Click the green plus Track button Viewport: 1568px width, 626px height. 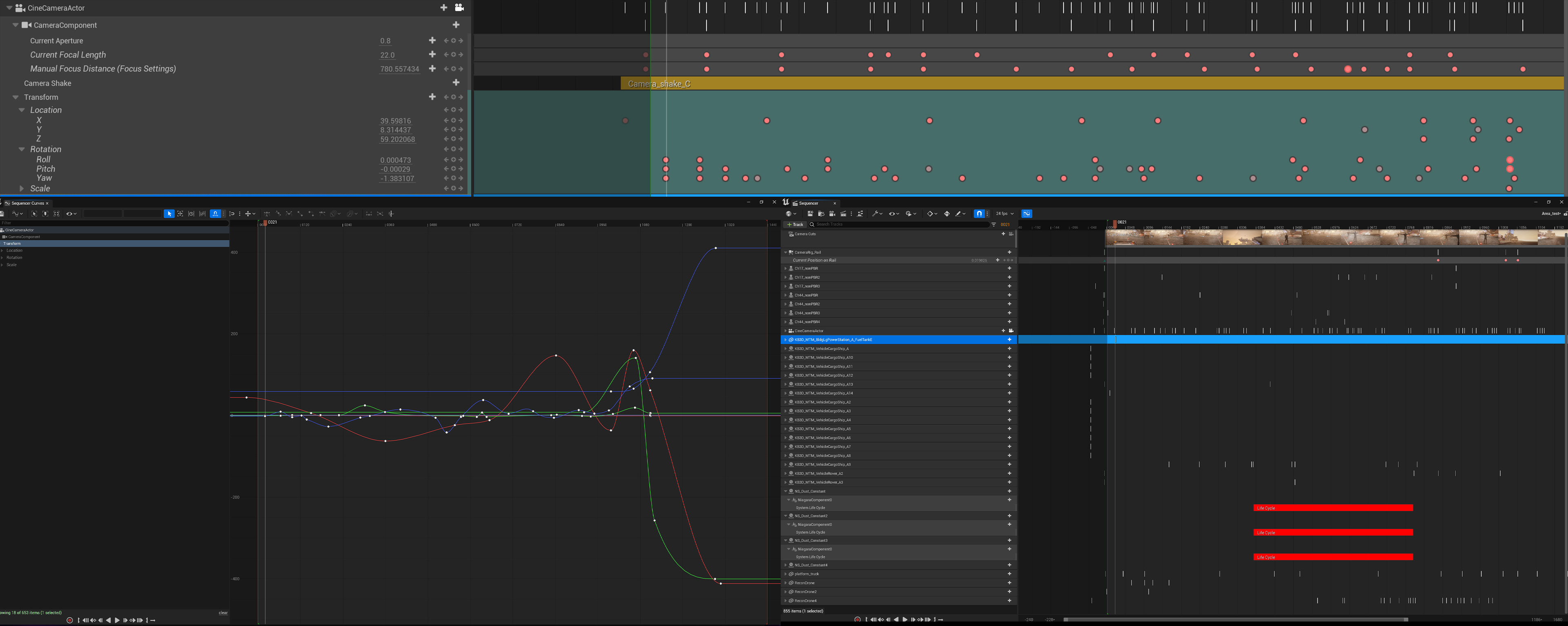(x=795, y=224)
